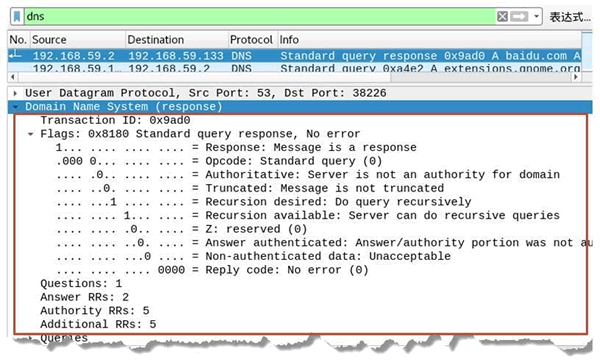Open the filter history dropdown arrow
This screenshot has height=363, width=600.
536,16
